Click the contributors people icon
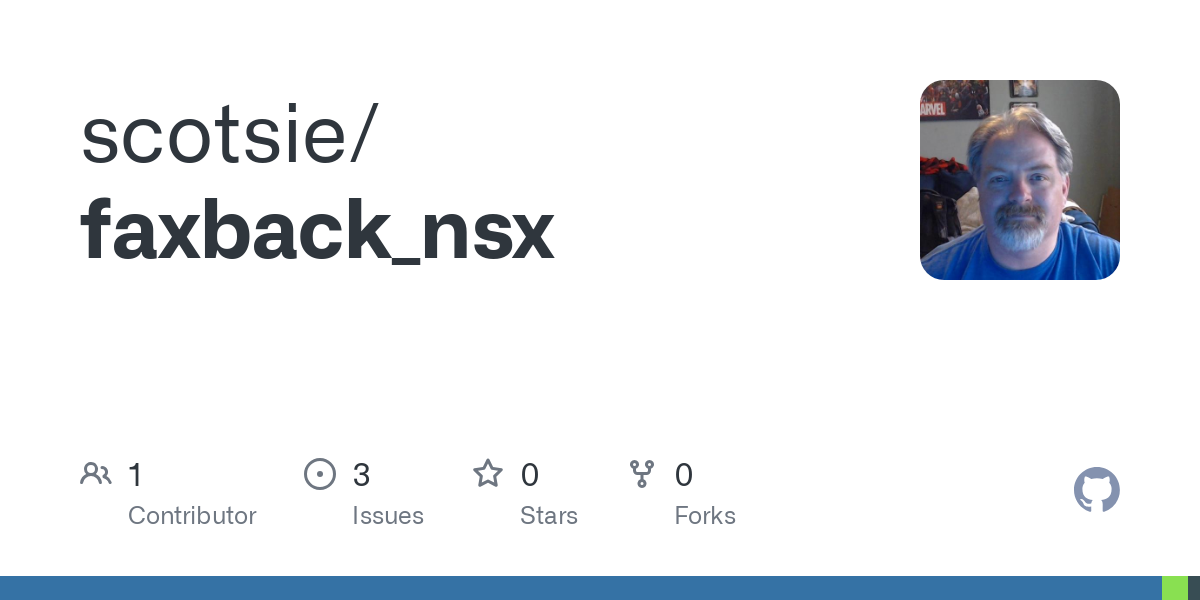Screen dimensions: 1200x600 pos(96,474)
